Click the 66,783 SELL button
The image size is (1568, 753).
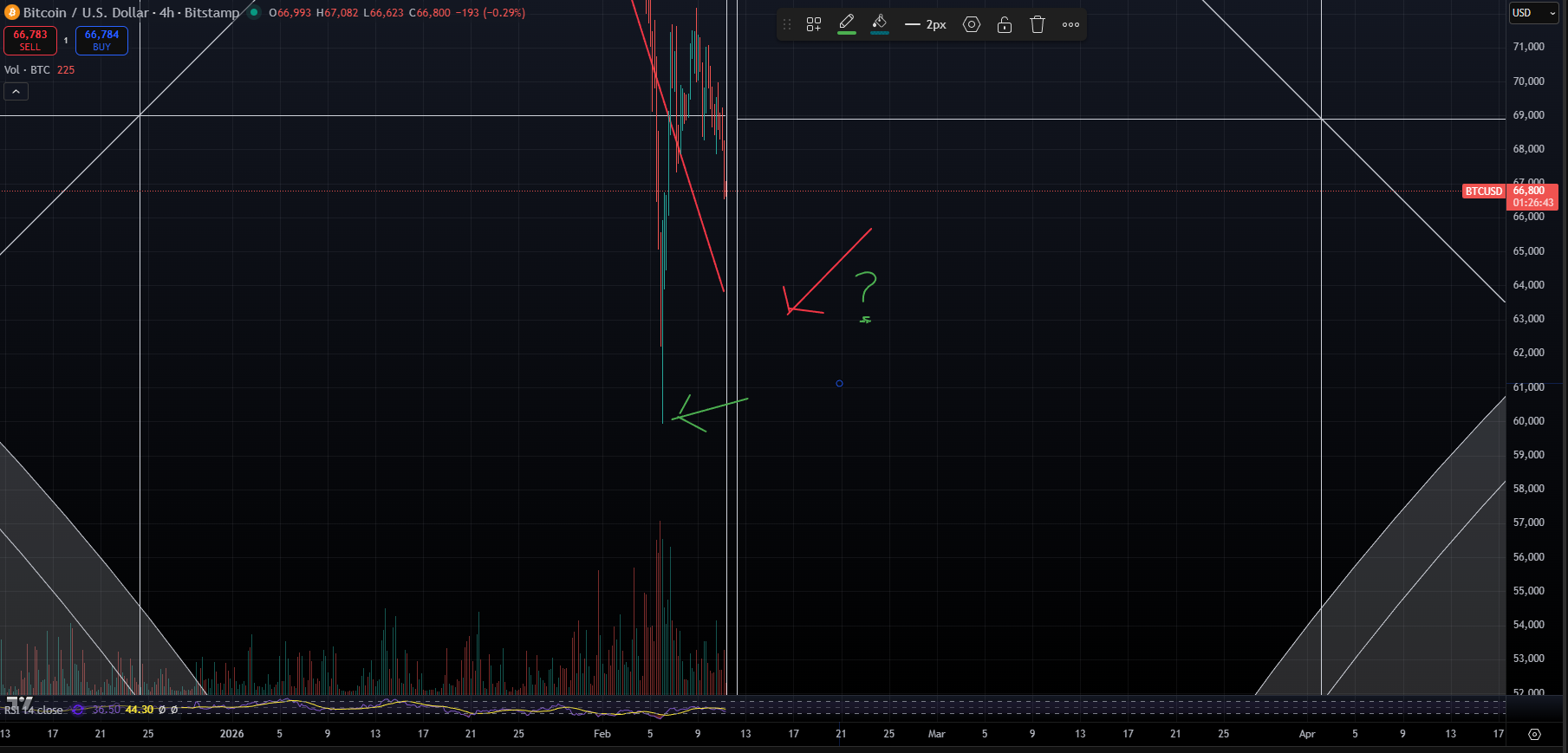(x=30, y=41)
